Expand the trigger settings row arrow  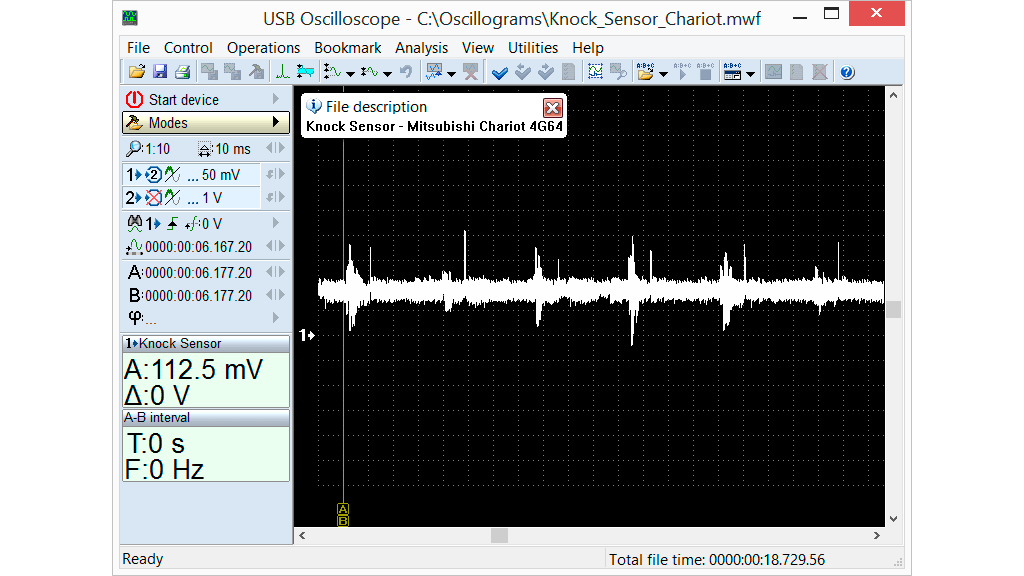coord(276,223)
